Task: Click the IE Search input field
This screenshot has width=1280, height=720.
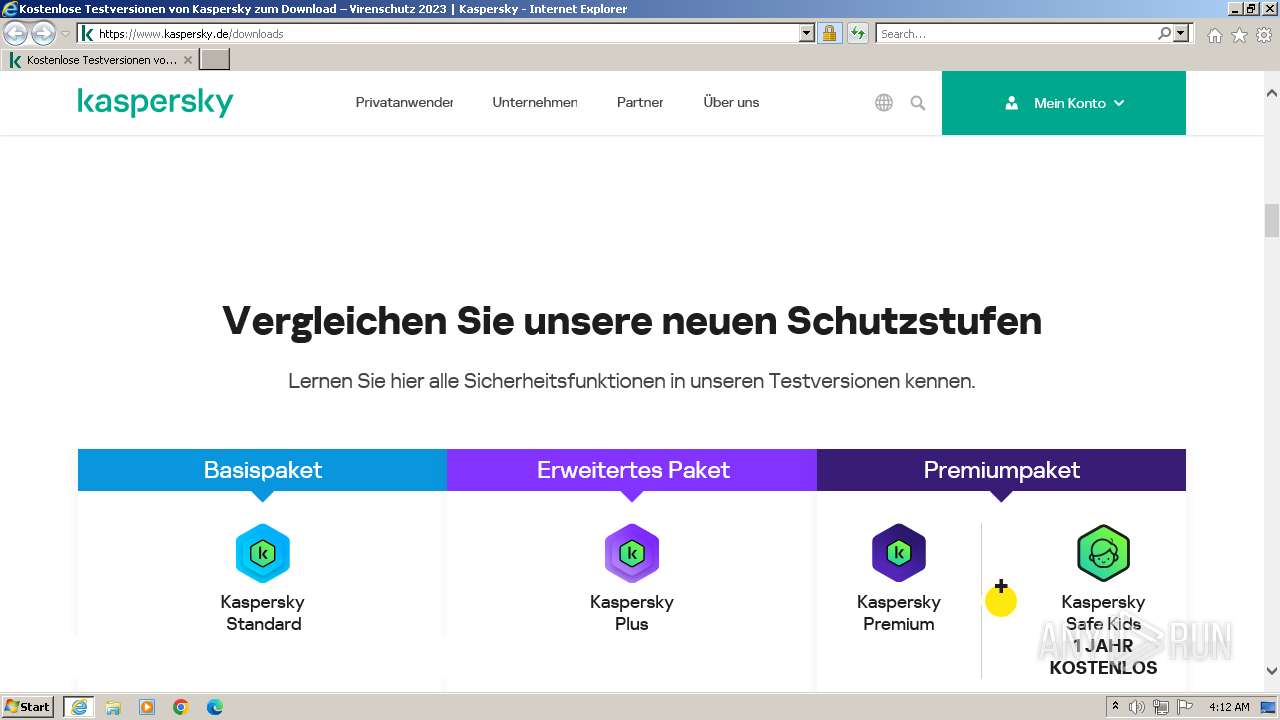Action: click(1015, 33)
